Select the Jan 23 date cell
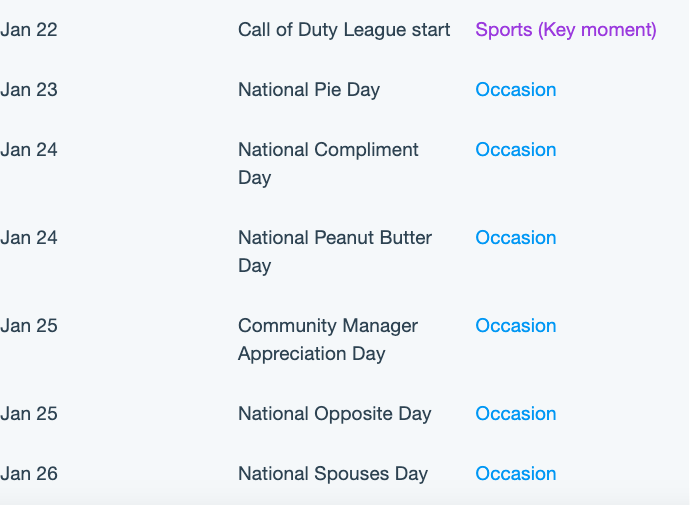 pyautogui.click(x=29, y=90)
